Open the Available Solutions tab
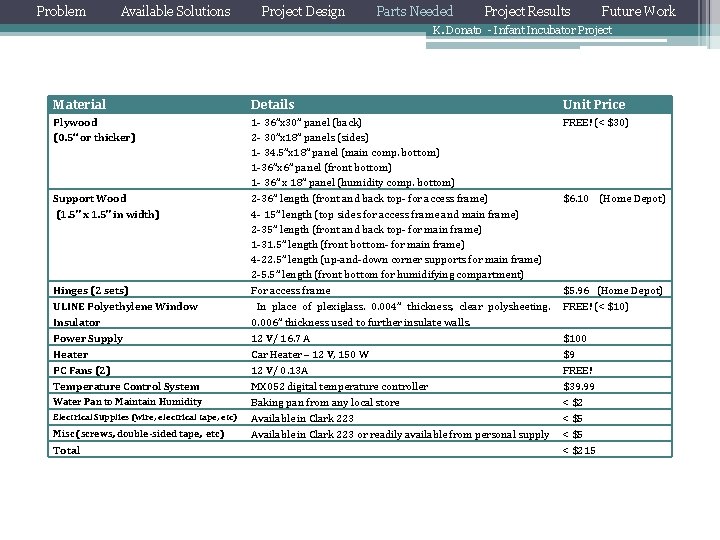Image resolution: width=720 pixels, height=540 pixels. [x=175, y=11]
